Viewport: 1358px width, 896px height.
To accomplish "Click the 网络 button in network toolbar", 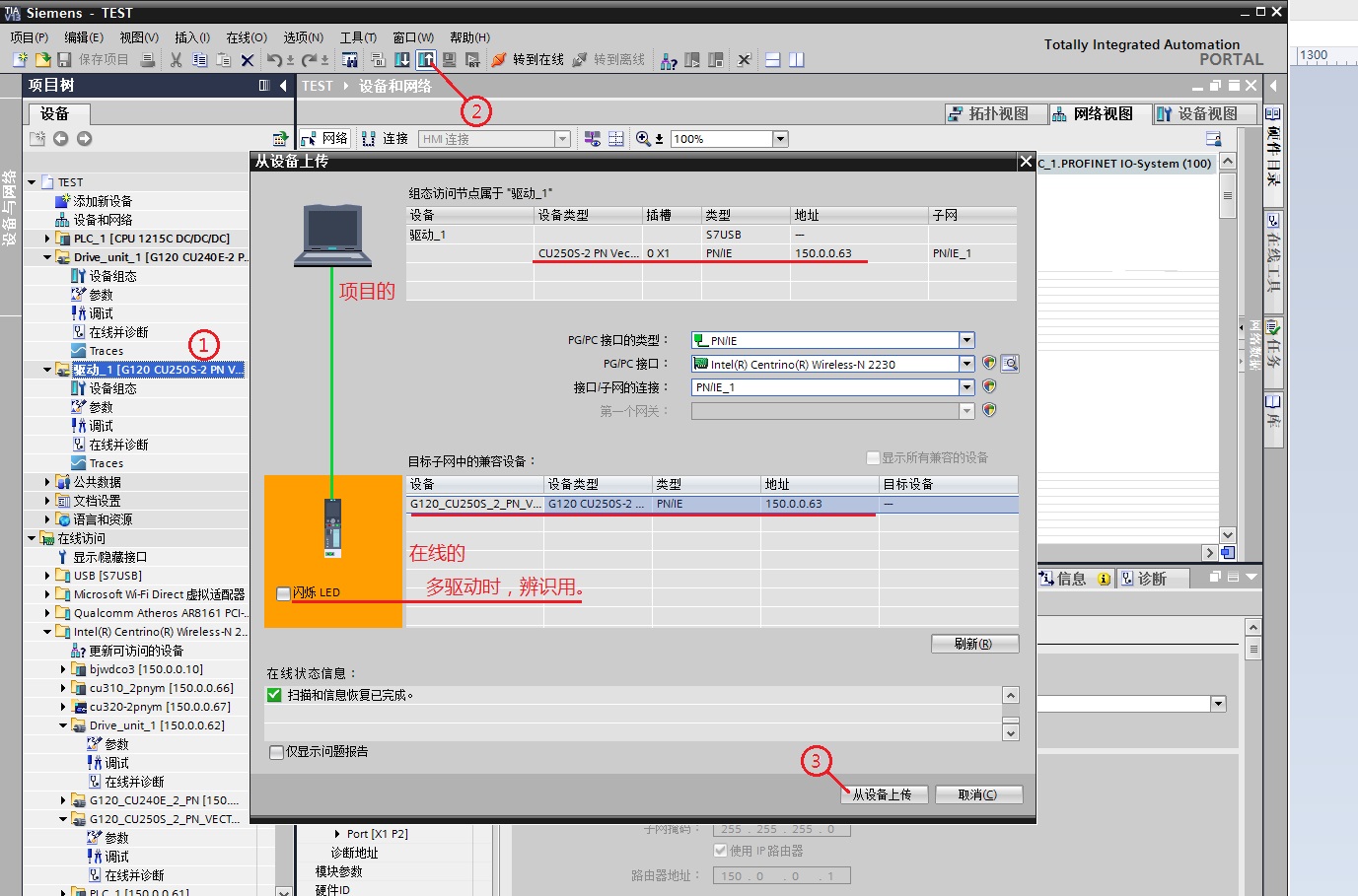I will (x=324, y=139).
